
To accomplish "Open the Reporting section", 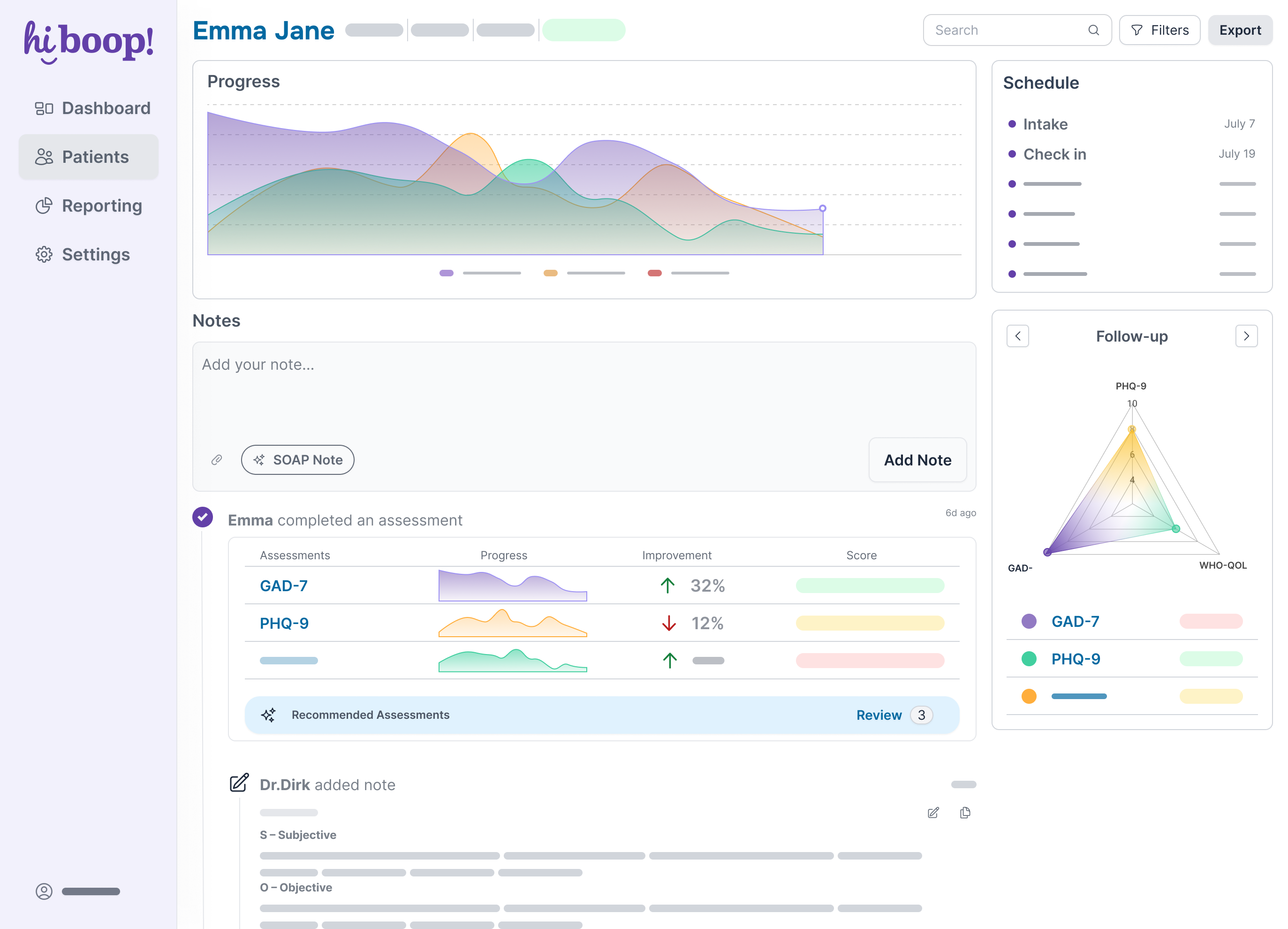I will pos(102,206).
